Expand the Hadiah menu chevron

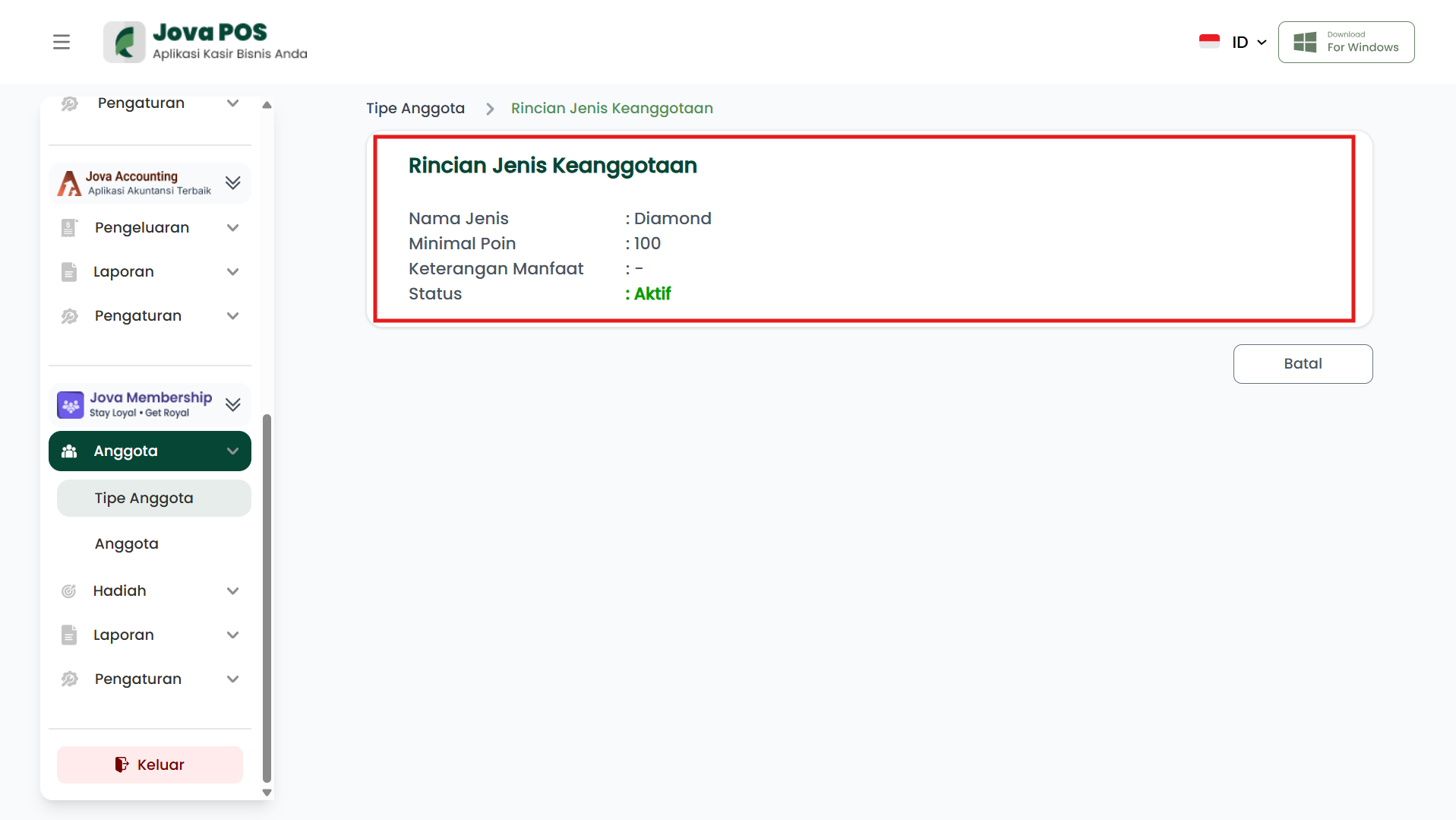click(x=232, y=591)
